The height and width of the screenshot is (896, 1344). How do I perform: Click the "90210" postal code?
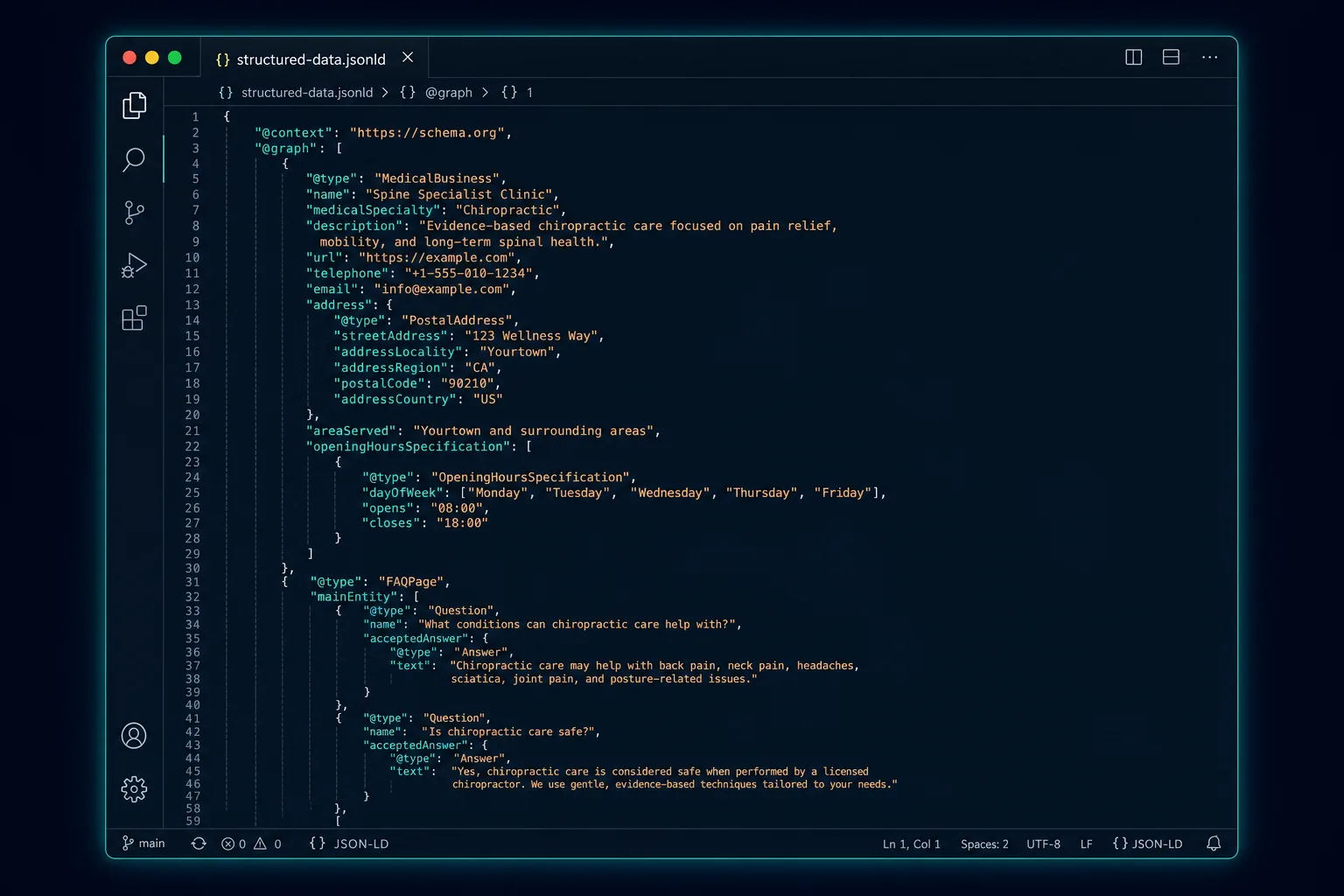coord(468,383)
